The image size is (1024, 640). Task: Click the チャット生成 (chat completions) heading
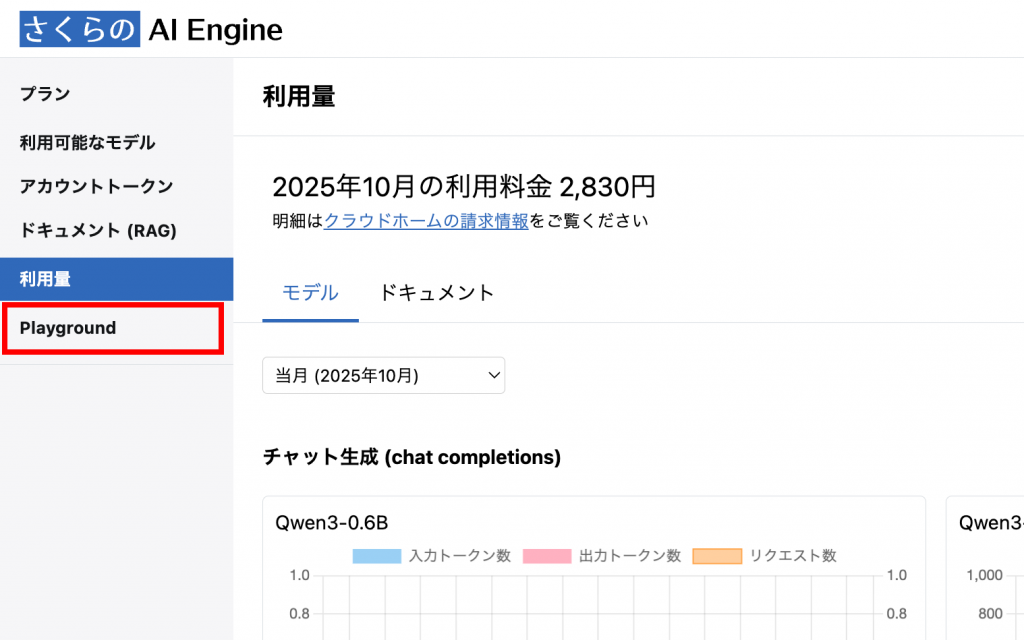pos(411,457)
